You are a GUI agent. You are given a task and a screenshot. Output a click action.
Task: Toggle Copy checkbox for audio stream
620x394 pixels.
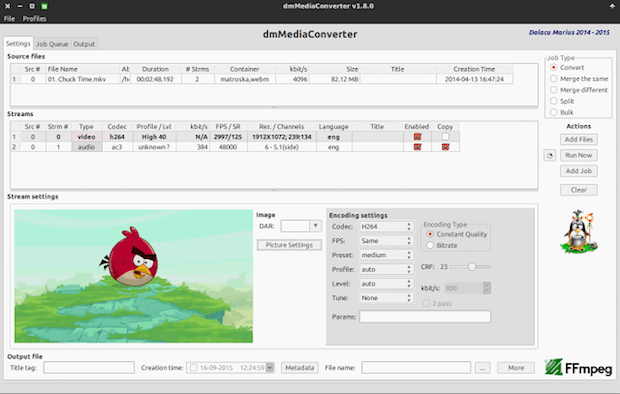click(x=445, y=147)
